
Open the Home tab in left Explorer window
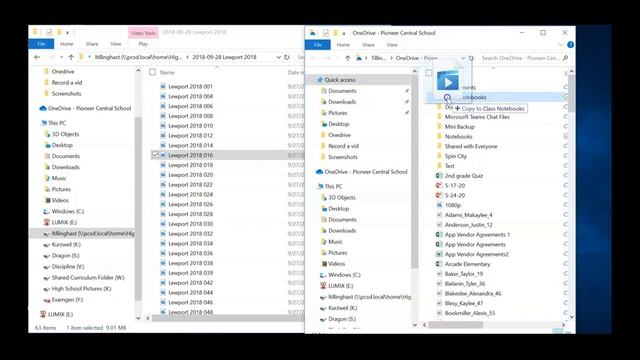(67, 44)
